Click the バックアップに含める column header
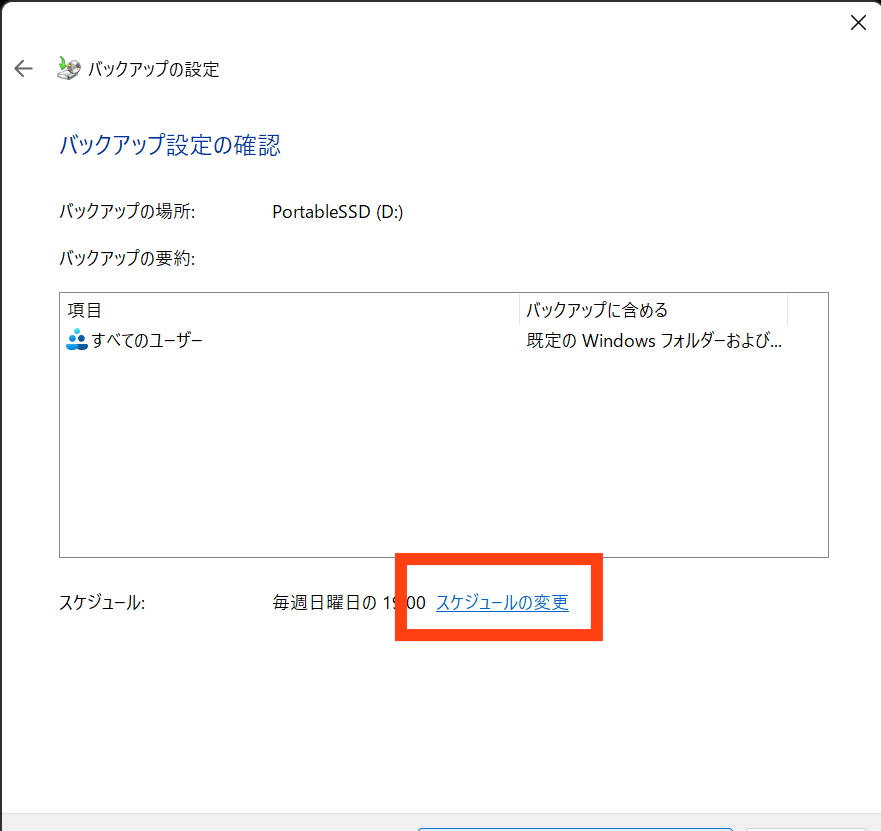881x831 pixels. click(597, 310)
